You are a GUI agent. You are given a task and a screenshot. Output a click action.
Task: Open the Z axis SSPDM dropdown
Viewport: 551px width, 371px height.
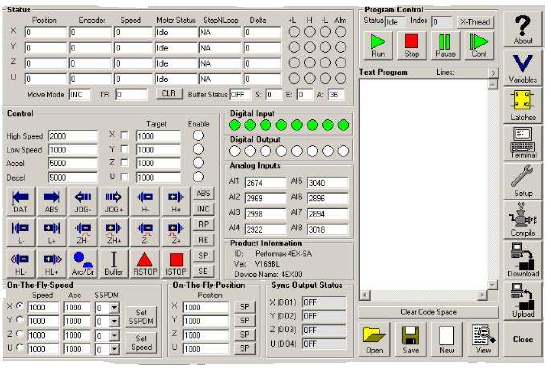[x=114, y=335]
